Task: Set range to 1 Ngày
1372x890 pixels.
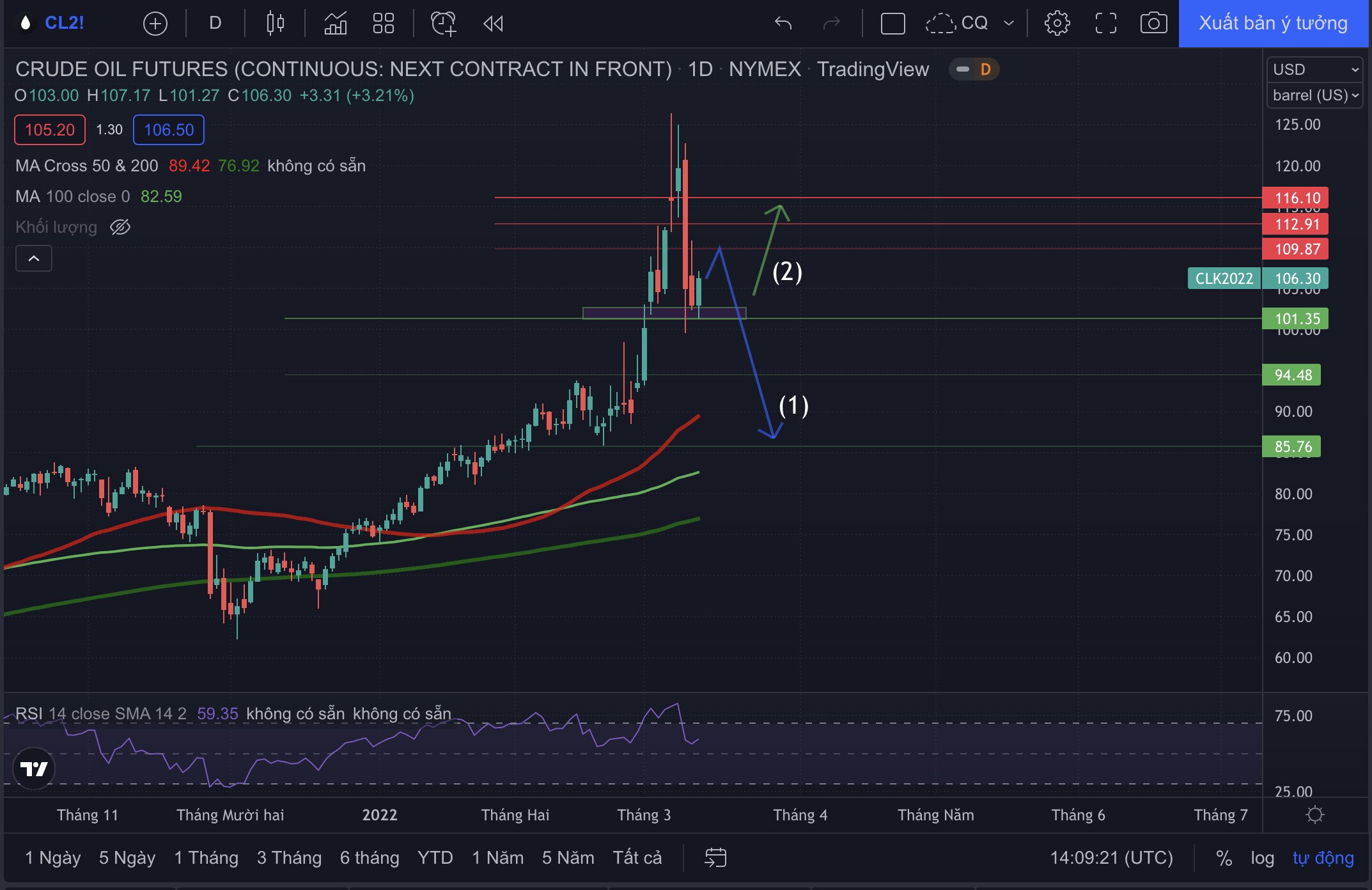Action: (x=53, y=857)
